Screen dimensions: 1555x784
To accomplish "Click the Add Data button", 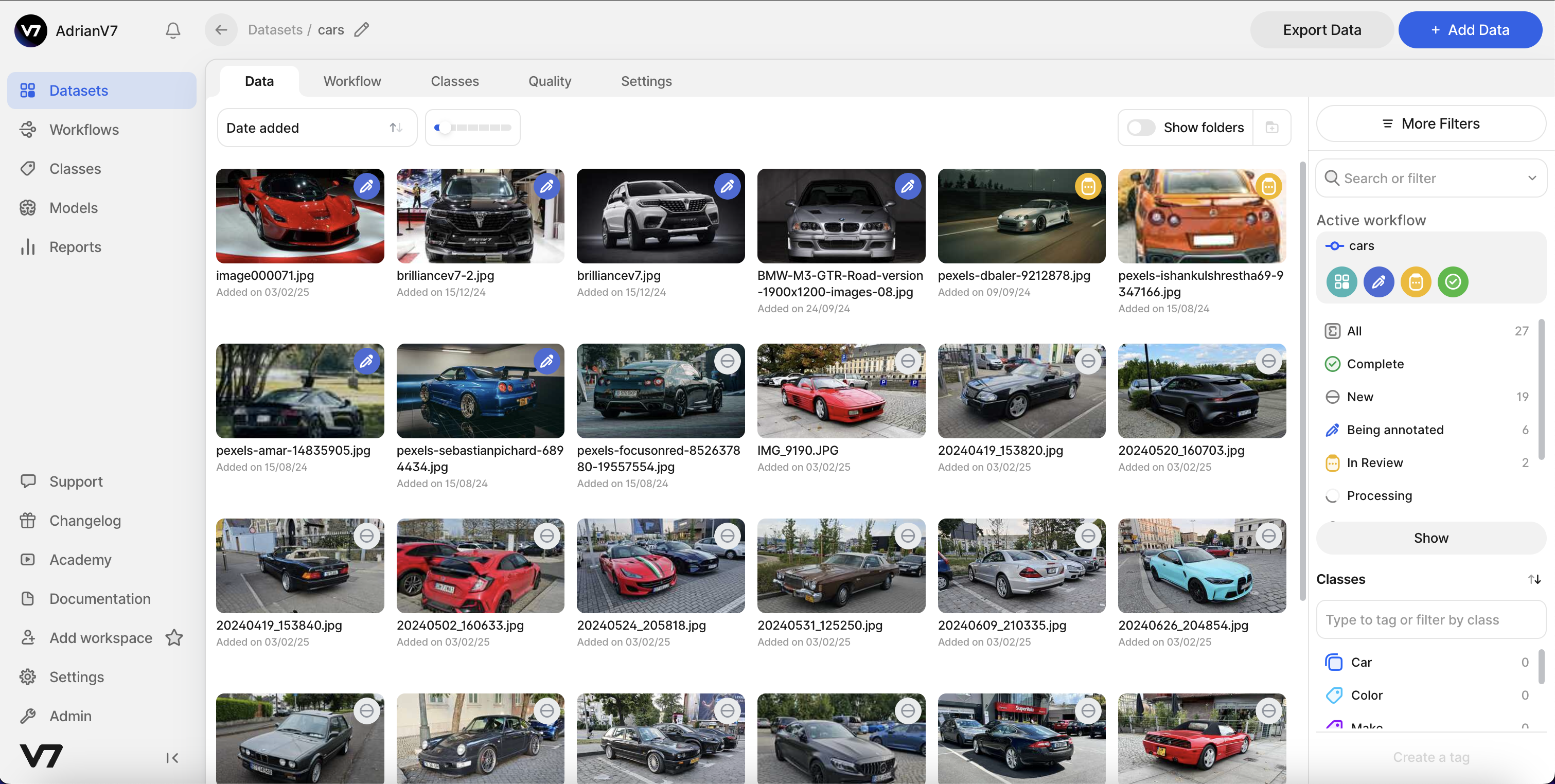I will tap(1470, 29).
